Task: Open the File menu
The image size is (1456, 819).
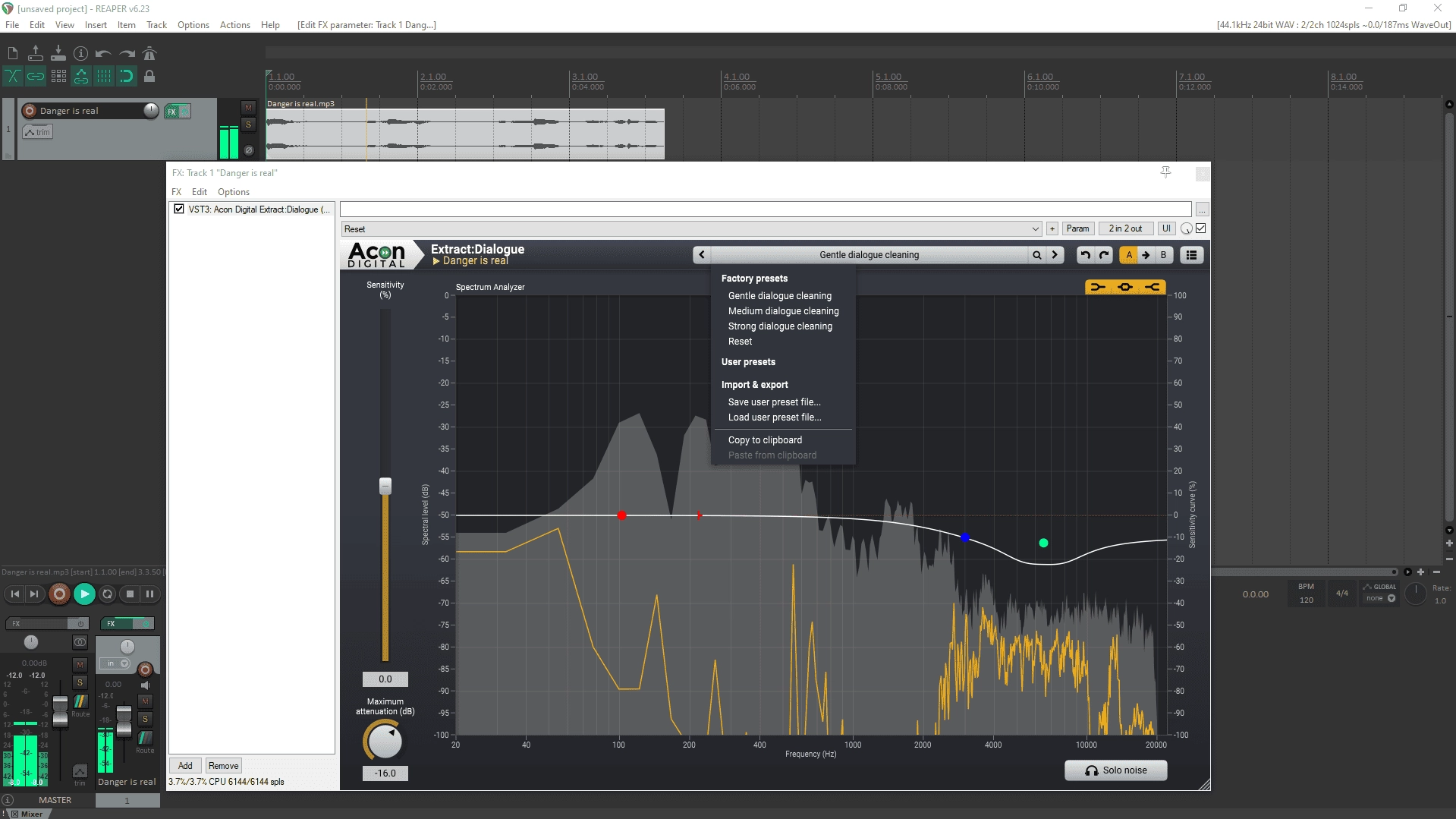Action: point(12,25)
